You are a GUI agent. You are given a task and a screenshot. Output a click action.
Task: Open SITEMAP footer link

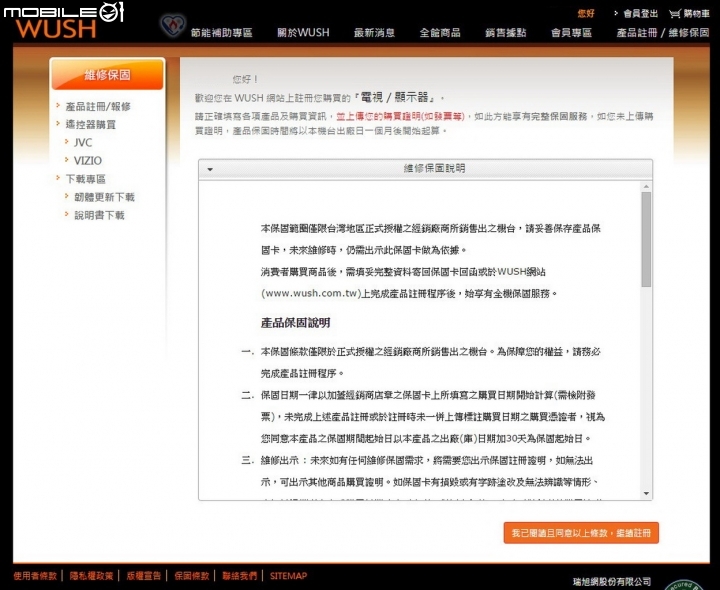(288, 576)
